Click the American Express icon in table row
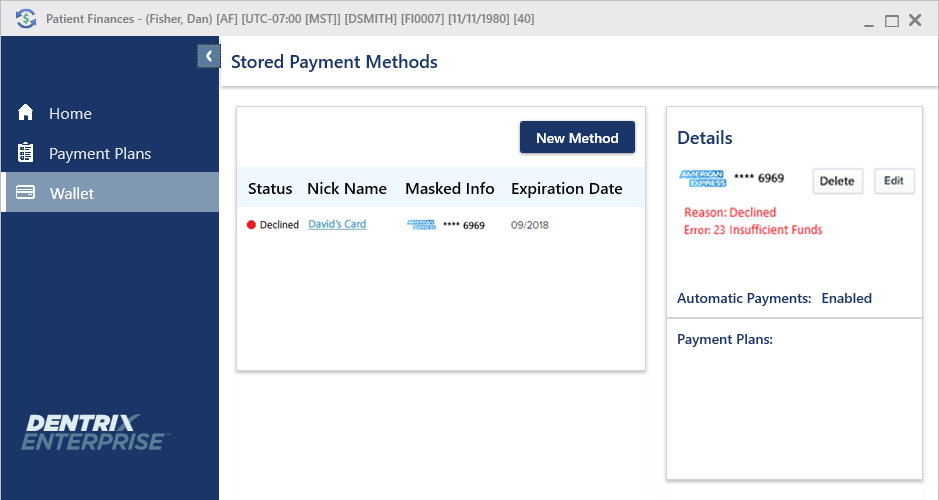Screen dimensions: 939x500 (x=422, y=225)
